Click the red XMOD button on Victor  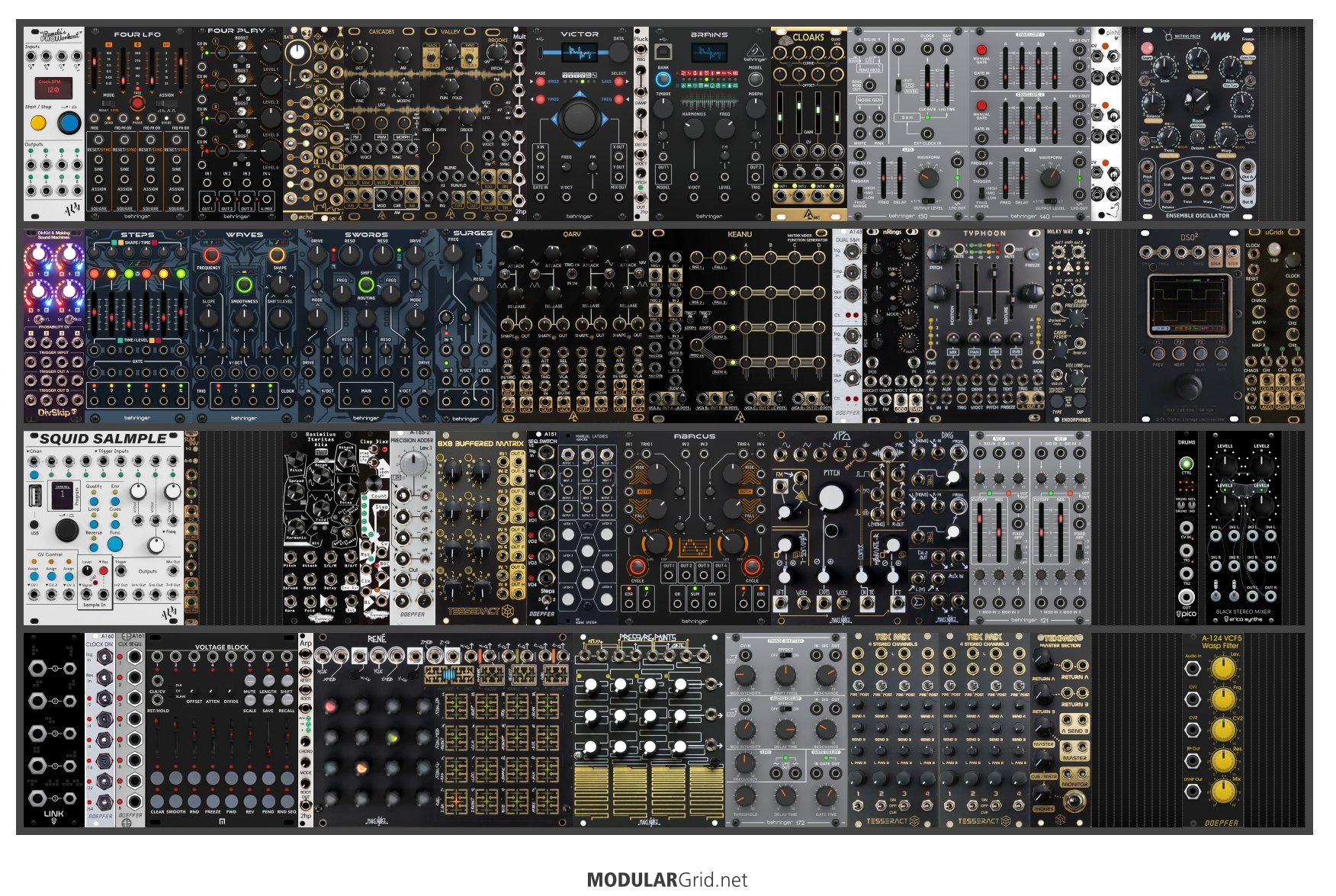coord(540,82)
